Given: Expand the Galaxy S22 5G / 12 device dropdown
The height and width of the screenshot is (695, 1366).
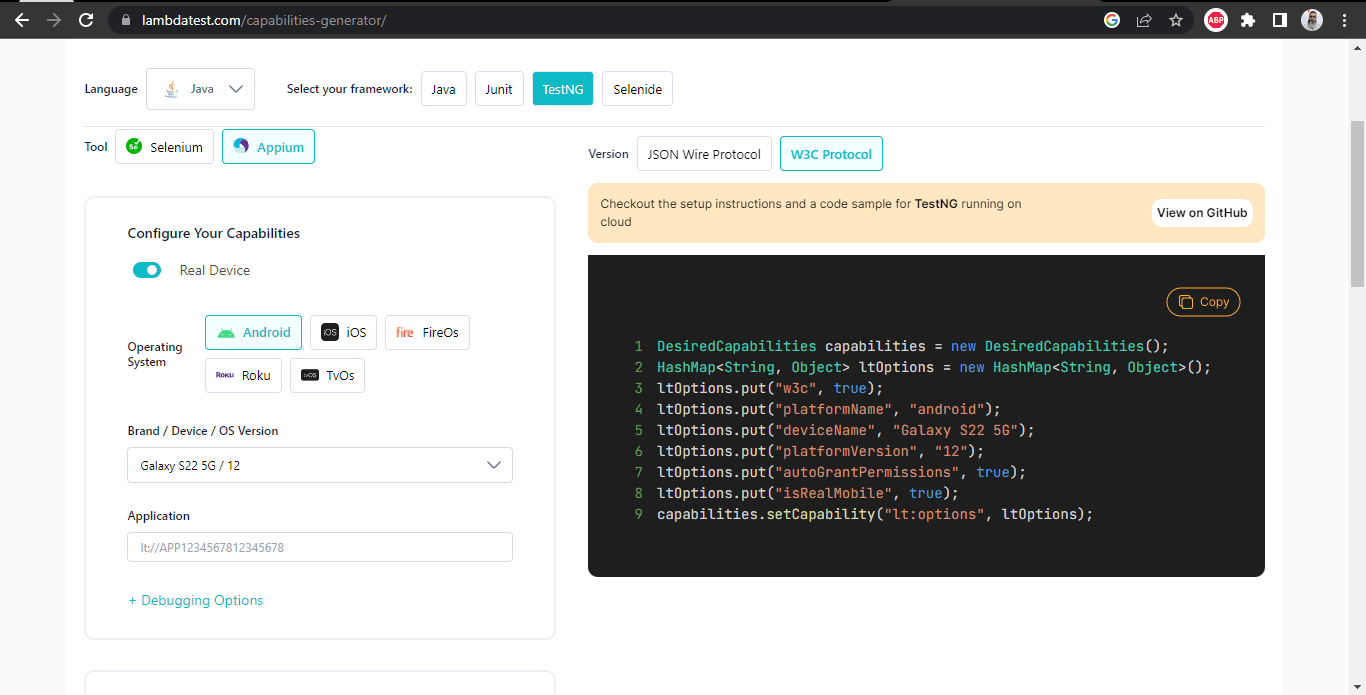Looking at the screenshot, I should [320, 465].
